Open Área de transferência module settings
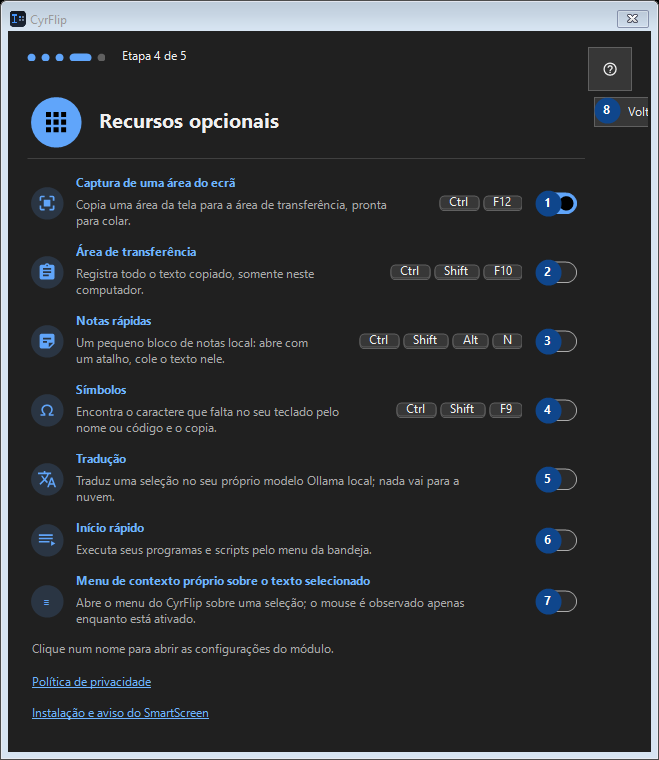659x760 pixels. 136,252
